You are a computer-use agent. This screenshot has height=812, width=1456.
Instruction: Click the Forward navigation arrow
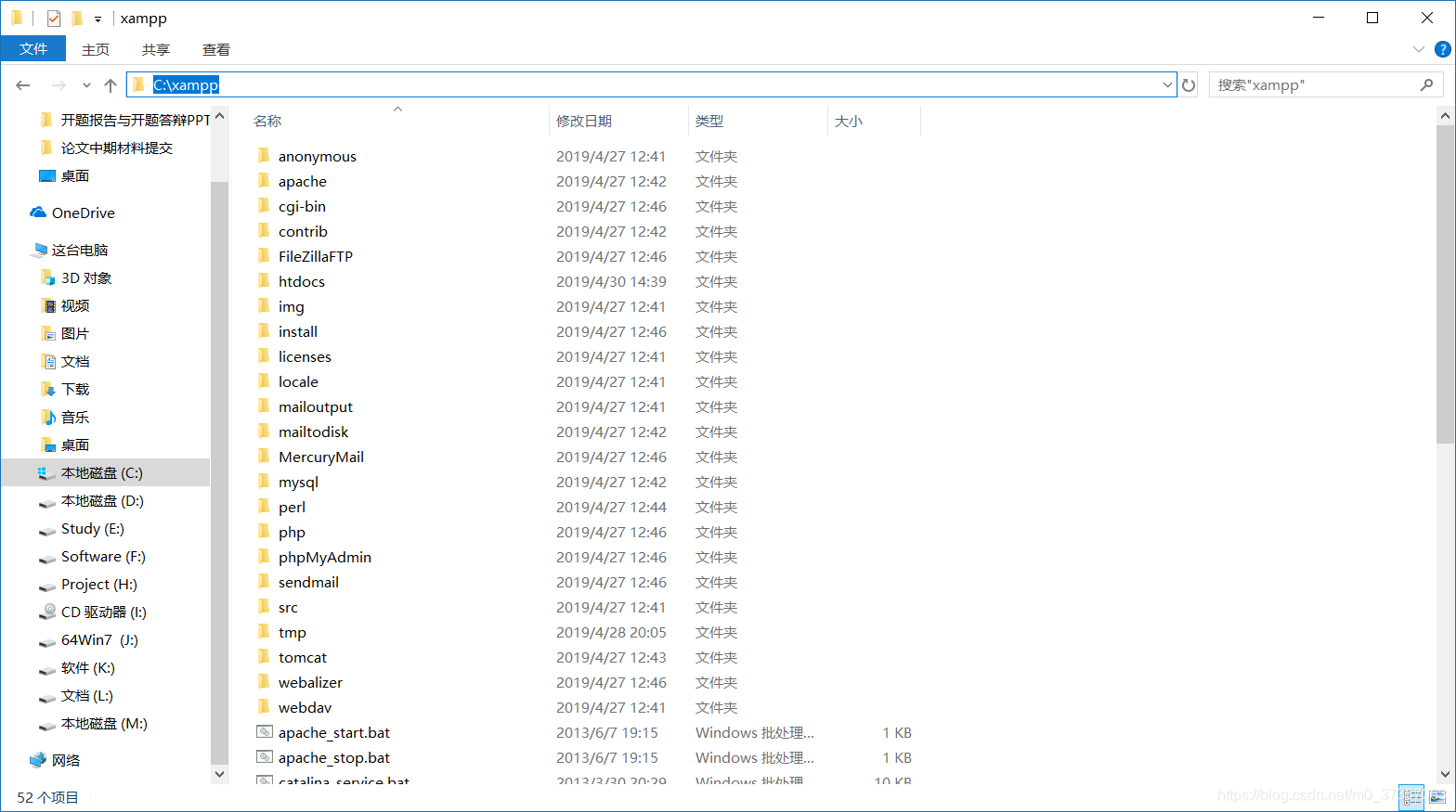pos(58,85)
